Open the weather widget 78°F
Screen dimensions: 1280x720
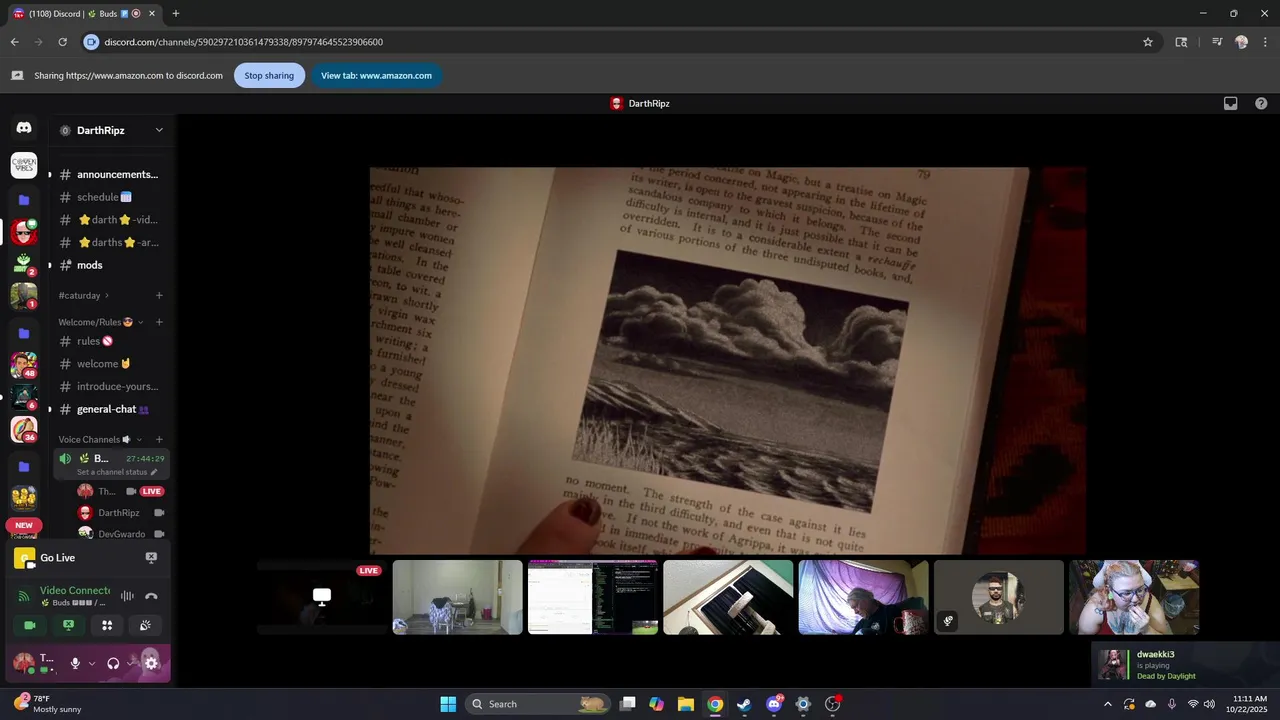pyautogui.click(x=46, y=704)
